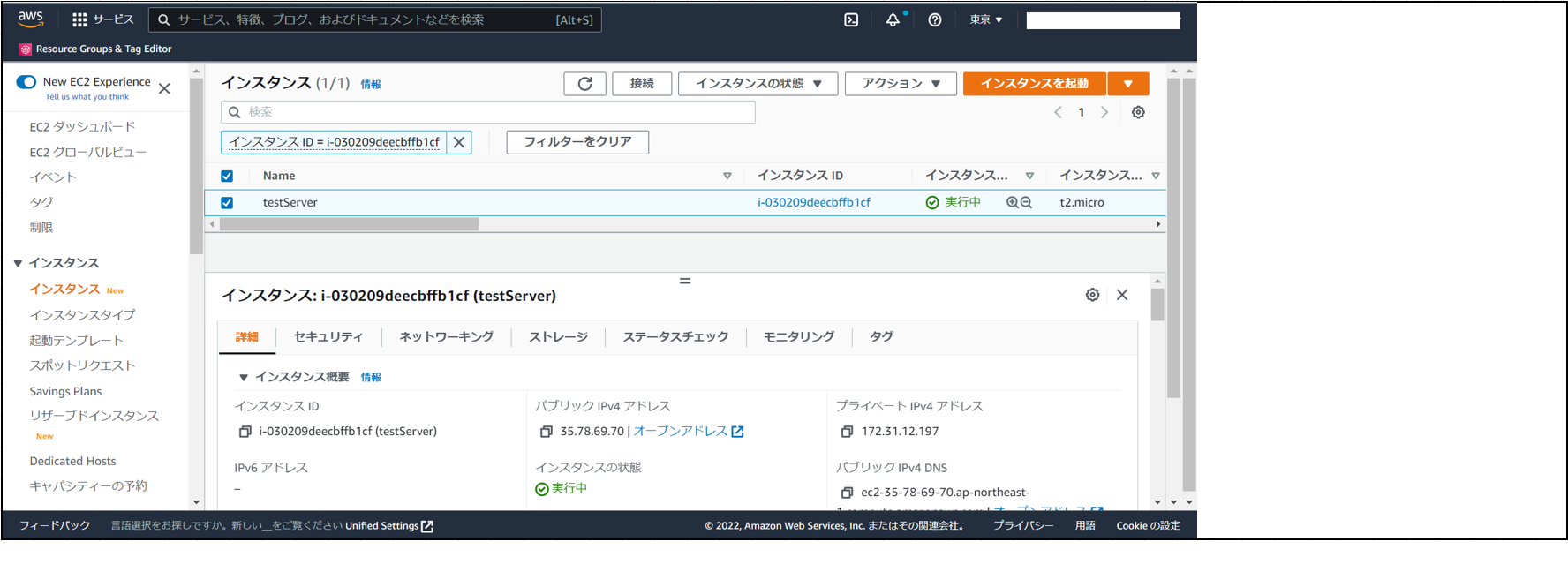Click the sidebar vertical scrollbar
The image size is (1568, 572).
tap(196, 166)
